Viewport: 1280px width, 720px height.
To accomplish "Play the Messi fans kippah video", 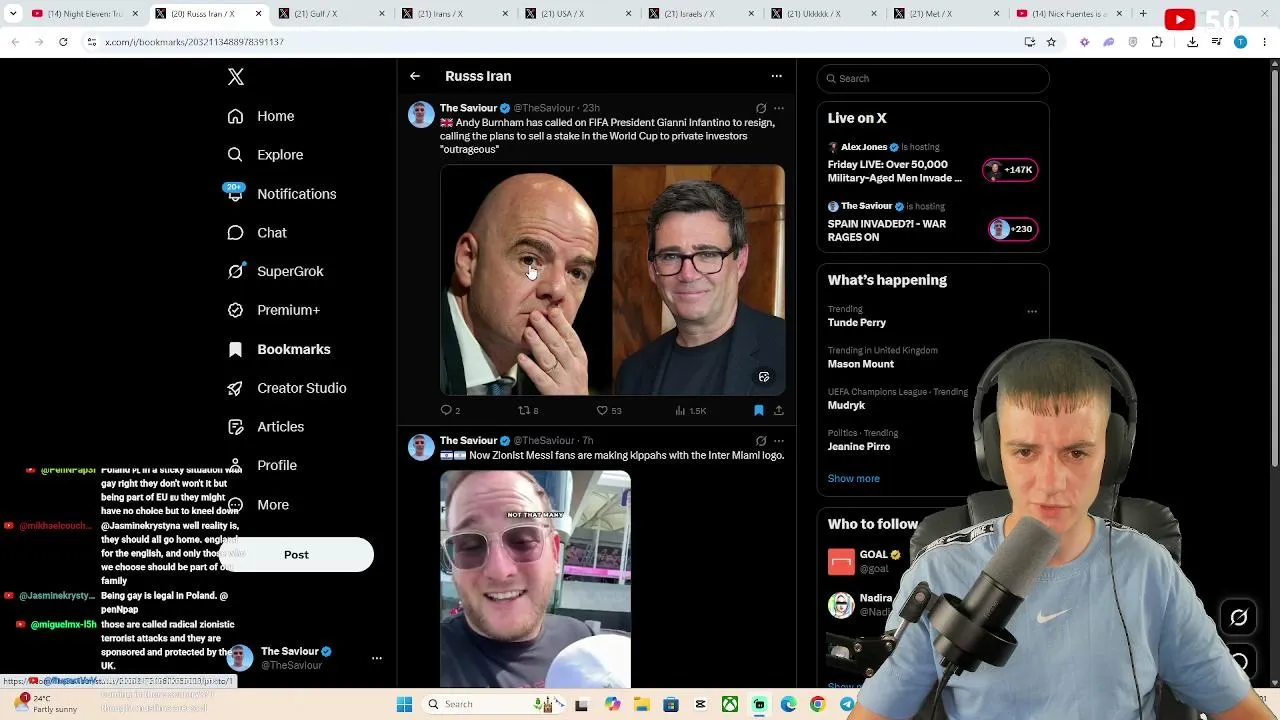I will coord(535,580).
